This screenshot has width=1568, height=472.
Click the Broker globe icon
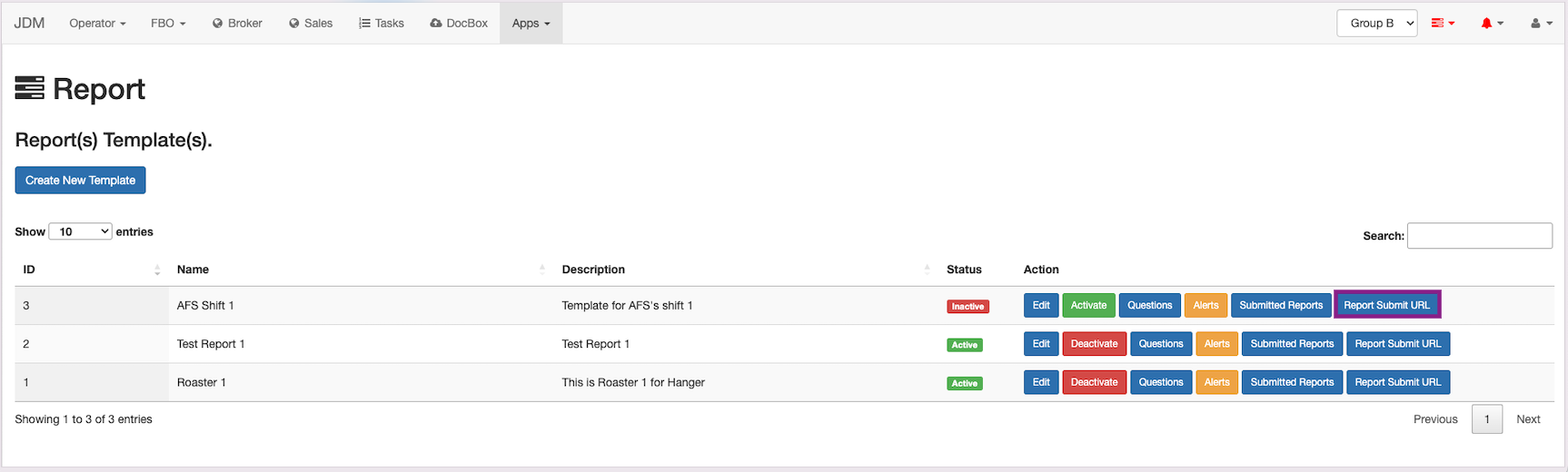click(218, 24)
